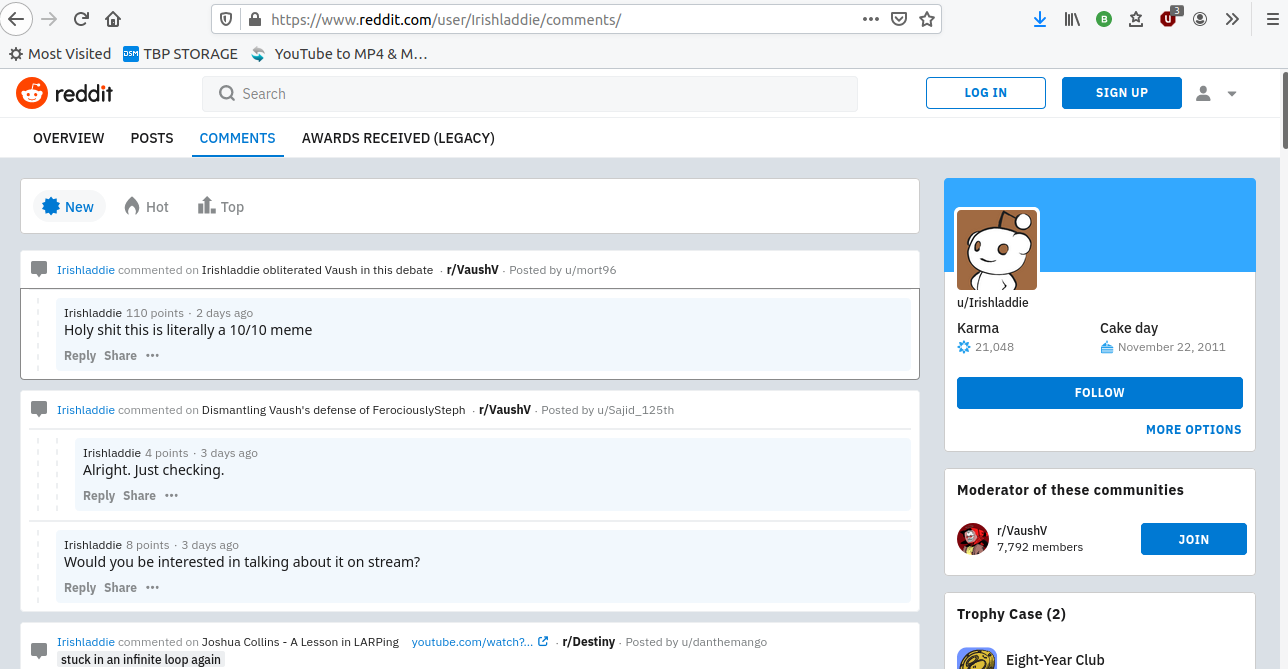Expand the toolbar overflow chevron
The width and height of the screenshot is (1288, 669).
[x=1232, y=19]
